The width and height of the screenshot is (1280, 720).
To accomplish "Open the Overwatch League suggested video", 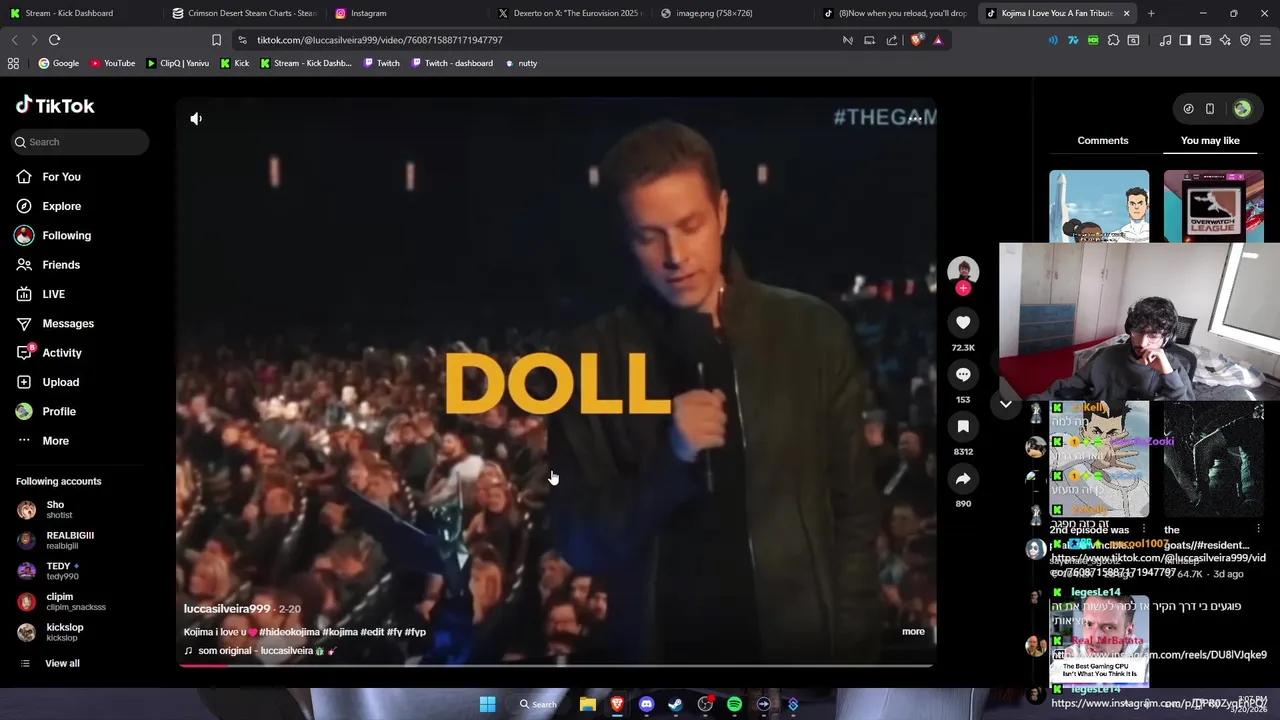I will [1213, 206].
